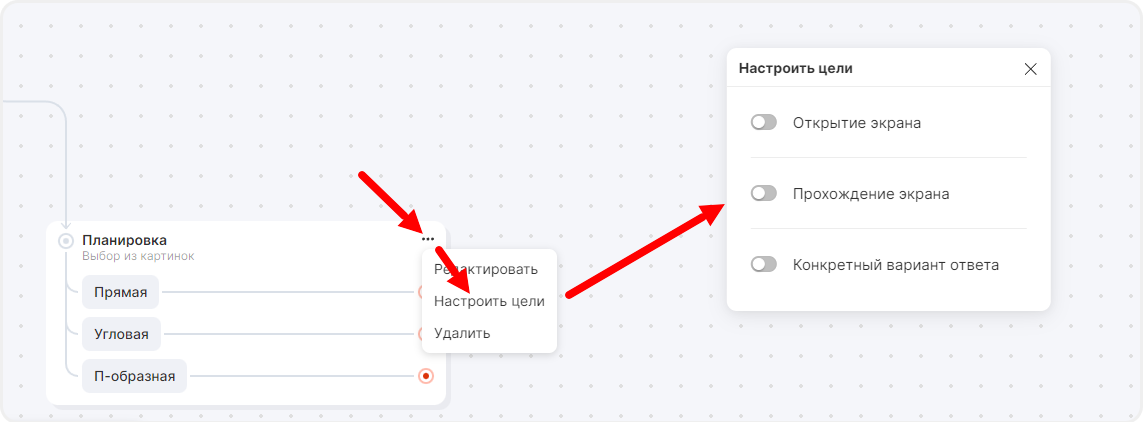
Task: Toggle the Прохождение экрана switch
Action: (x=764, y=194)
